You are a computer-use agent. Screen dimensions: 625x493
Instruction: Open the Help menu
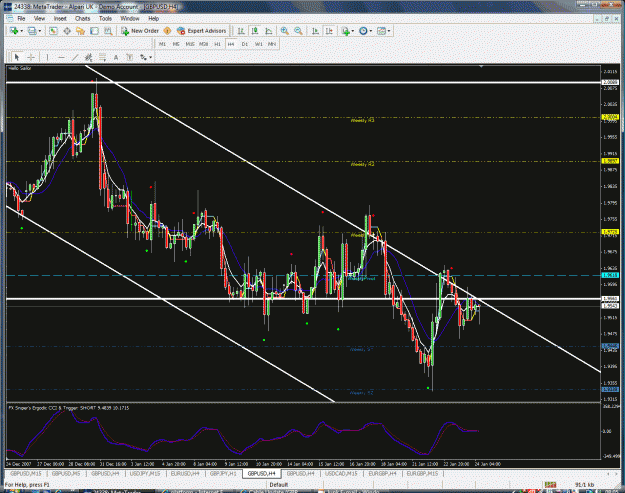(x=153, y=19)
